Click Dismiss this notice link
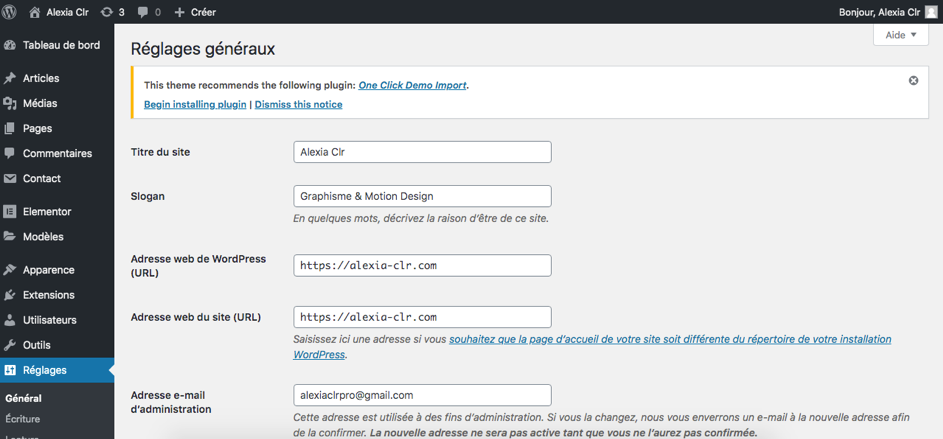 pyautogui.click(x=298, y=105)
